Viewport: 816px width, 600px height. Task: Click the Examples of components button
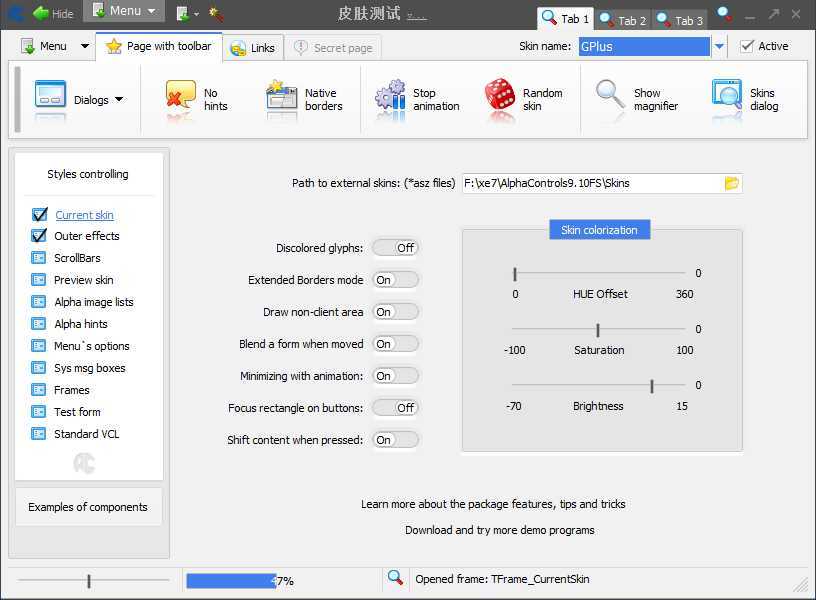pyautogui.click(x=88, y=507)
